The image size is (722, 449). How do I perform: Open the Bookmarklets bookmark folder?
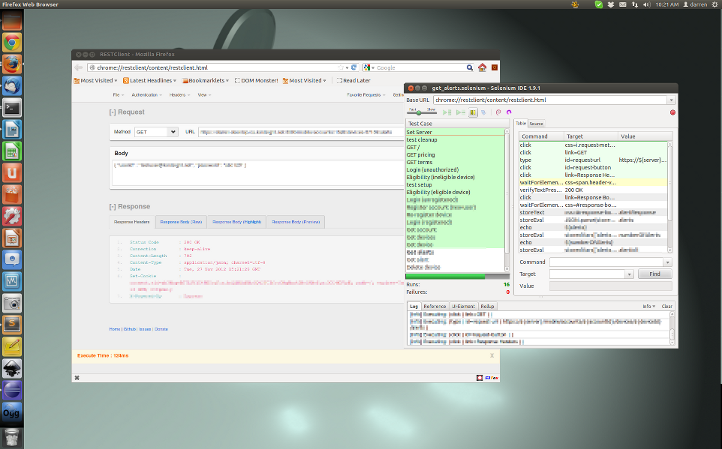click(x=205, y=81)
